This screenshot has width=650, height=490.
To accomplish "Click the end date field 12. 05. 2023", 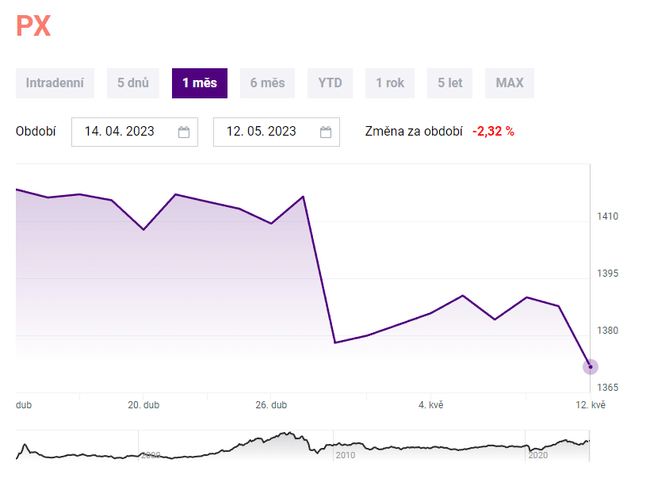I will (x=262, y=132).
